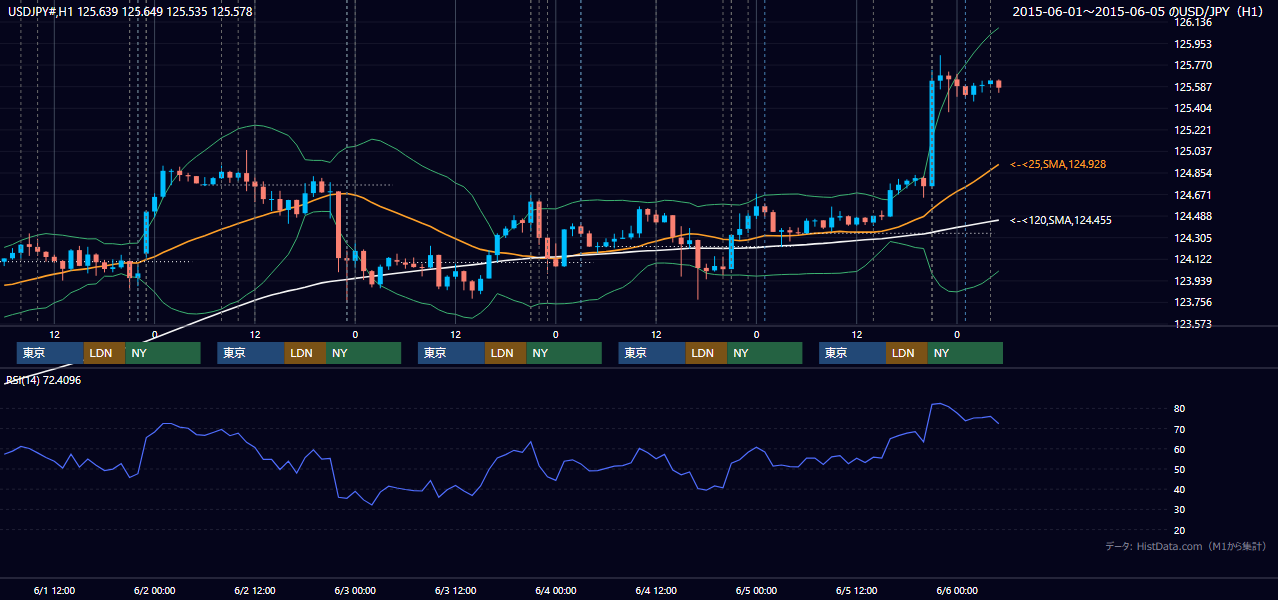Click RSI scale value 70
The width and height of the screenshot is (1278, 600).
[x=1180, y=429]
